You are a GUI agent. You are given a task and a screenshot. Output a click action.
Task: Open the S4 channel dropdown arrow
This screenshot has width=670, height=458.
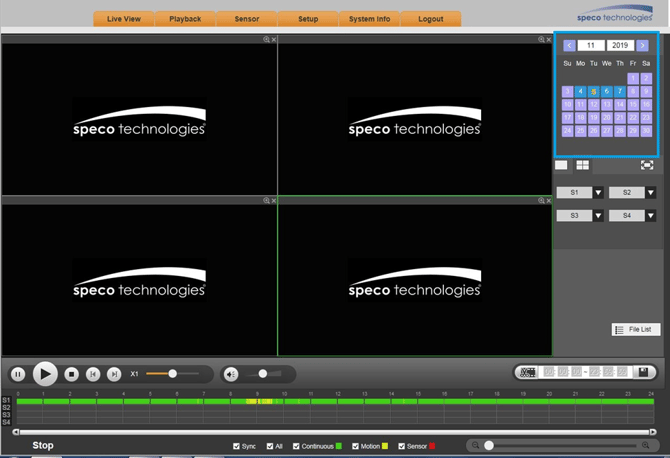pyautogui.click(x=650, y=216)
